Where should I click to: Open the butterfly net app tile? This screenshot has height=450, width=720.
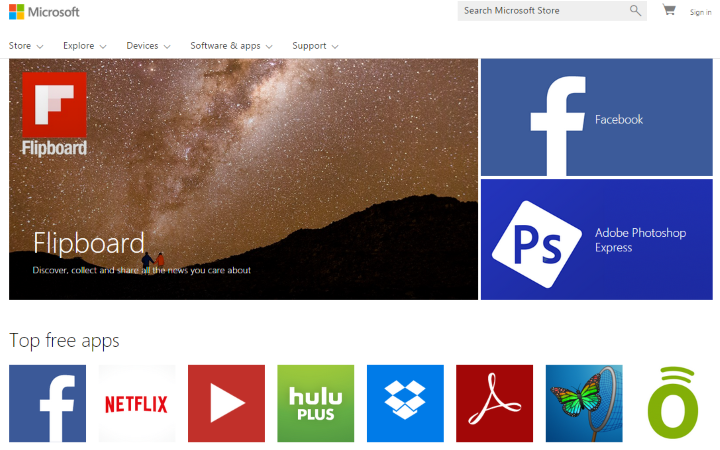[x=584, y=403]
